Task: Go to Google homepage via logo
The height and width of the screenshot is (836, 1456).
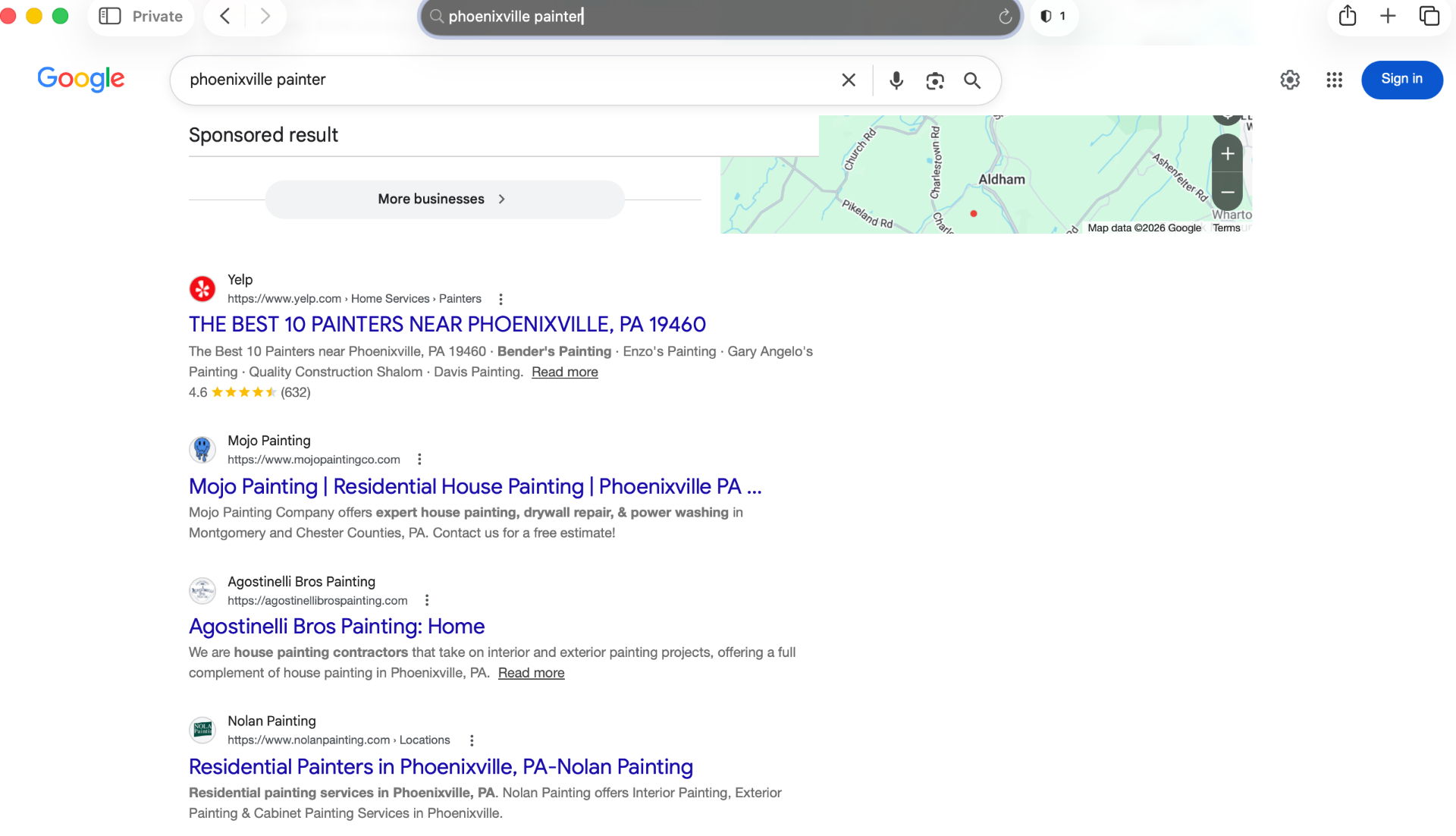Action: pyautogui.click(x=81, y=79)
